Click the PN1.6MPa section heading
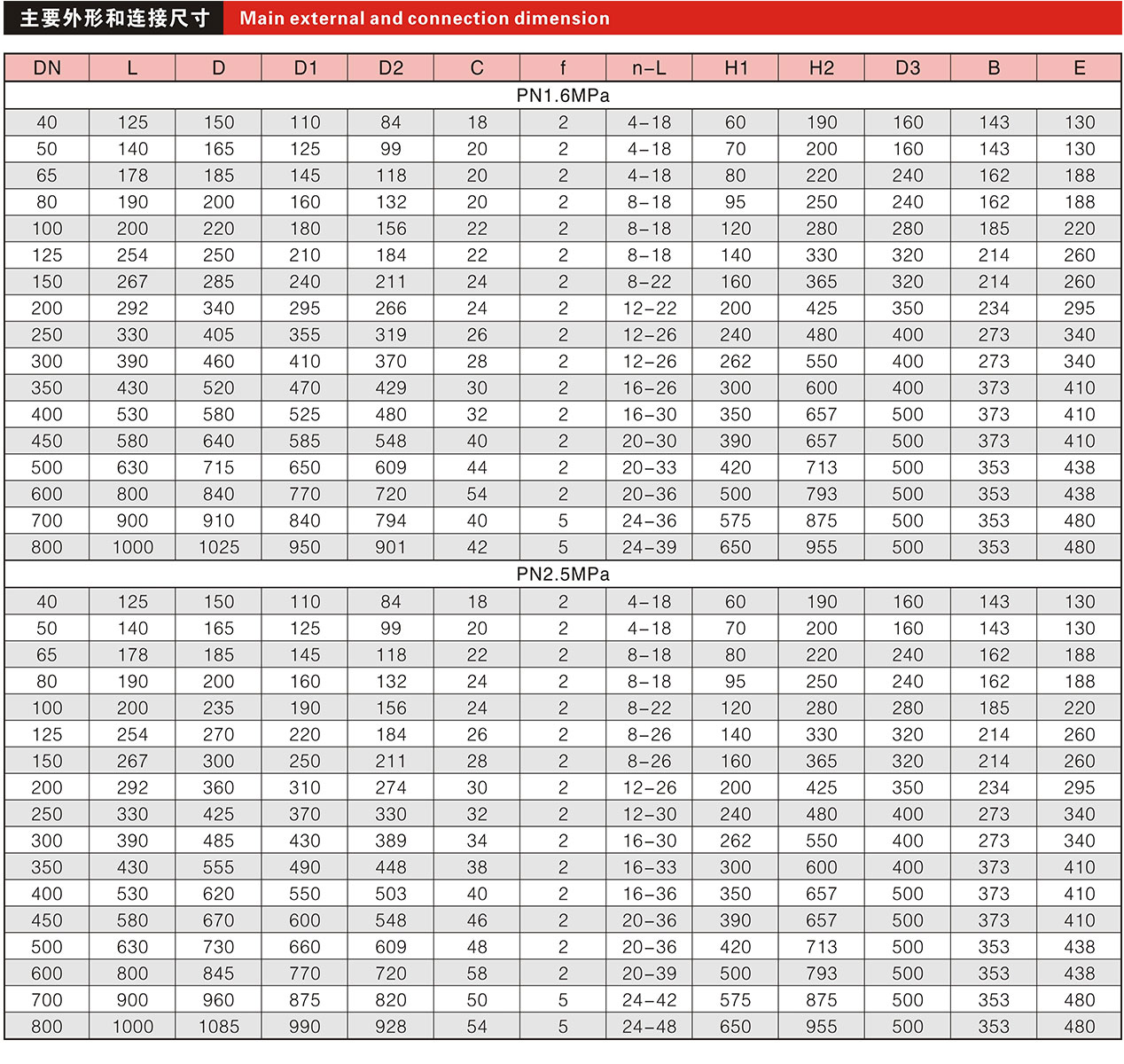Viewport: 1124px width, 1064px height. [x=563, y=96]
